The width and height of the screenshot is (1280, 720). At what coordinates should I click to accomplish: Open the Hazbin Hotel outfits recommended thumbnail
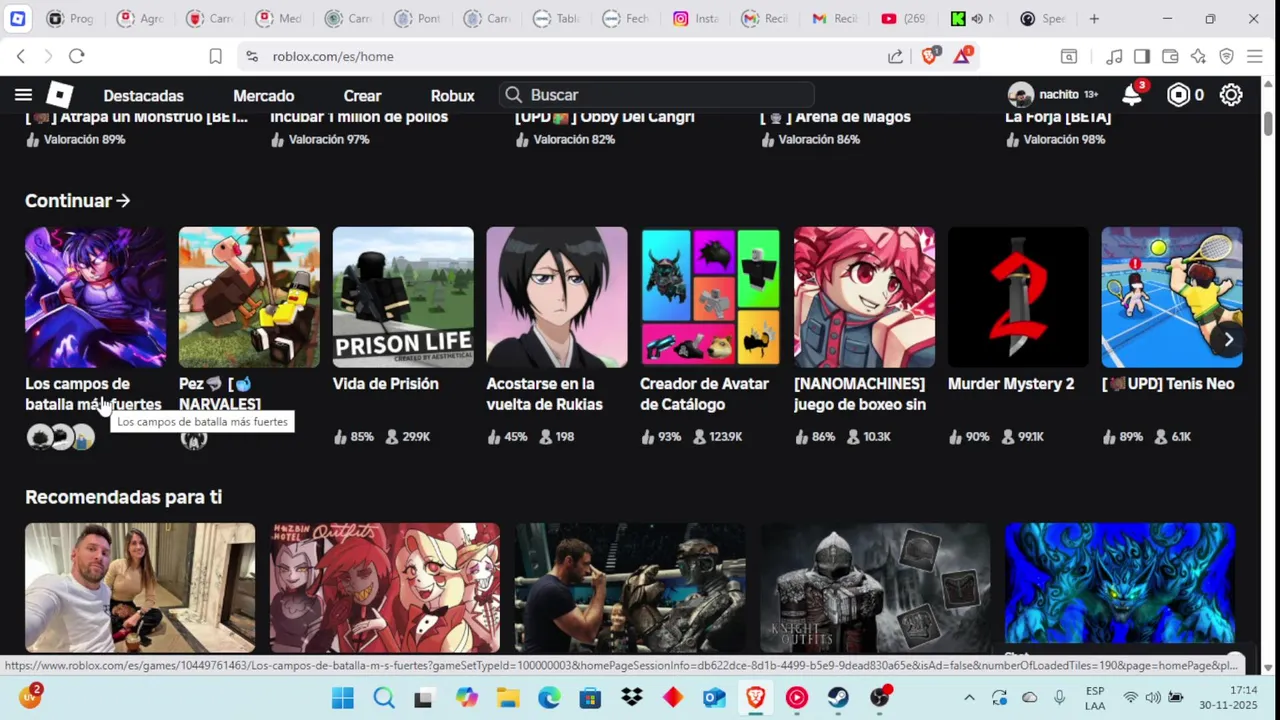pyautogui.click(x=385, y=588)
